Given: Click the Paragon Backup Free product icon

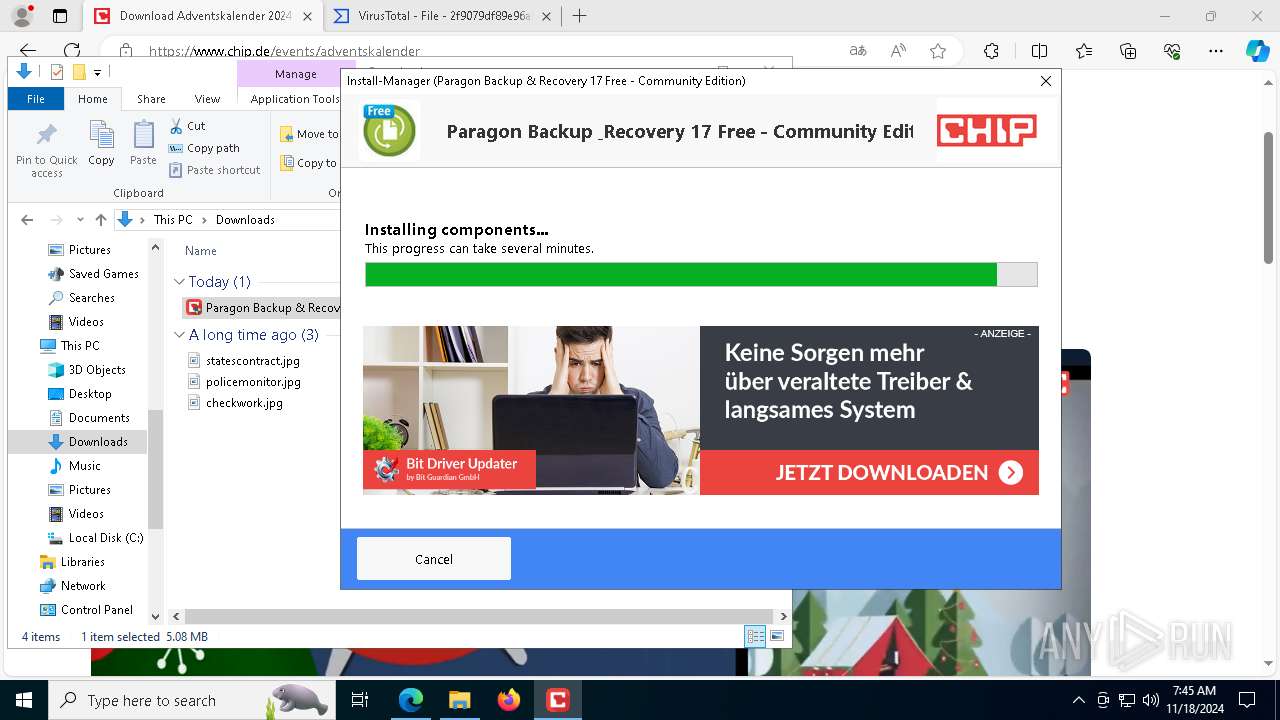Looking at the screenshot, I should [389, 131].
